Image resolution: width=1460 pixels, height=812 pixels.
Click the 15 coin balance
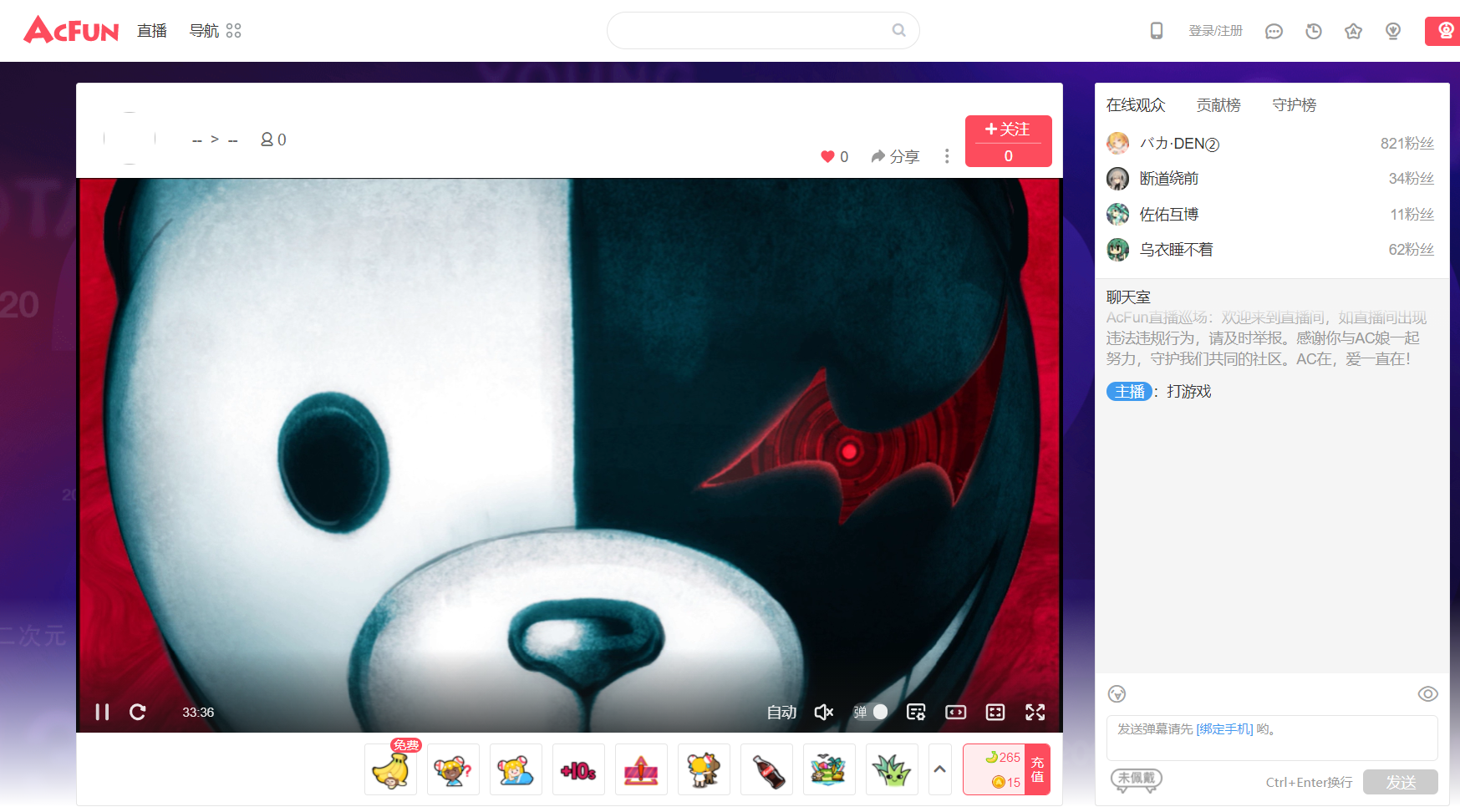pos(1006,783)
